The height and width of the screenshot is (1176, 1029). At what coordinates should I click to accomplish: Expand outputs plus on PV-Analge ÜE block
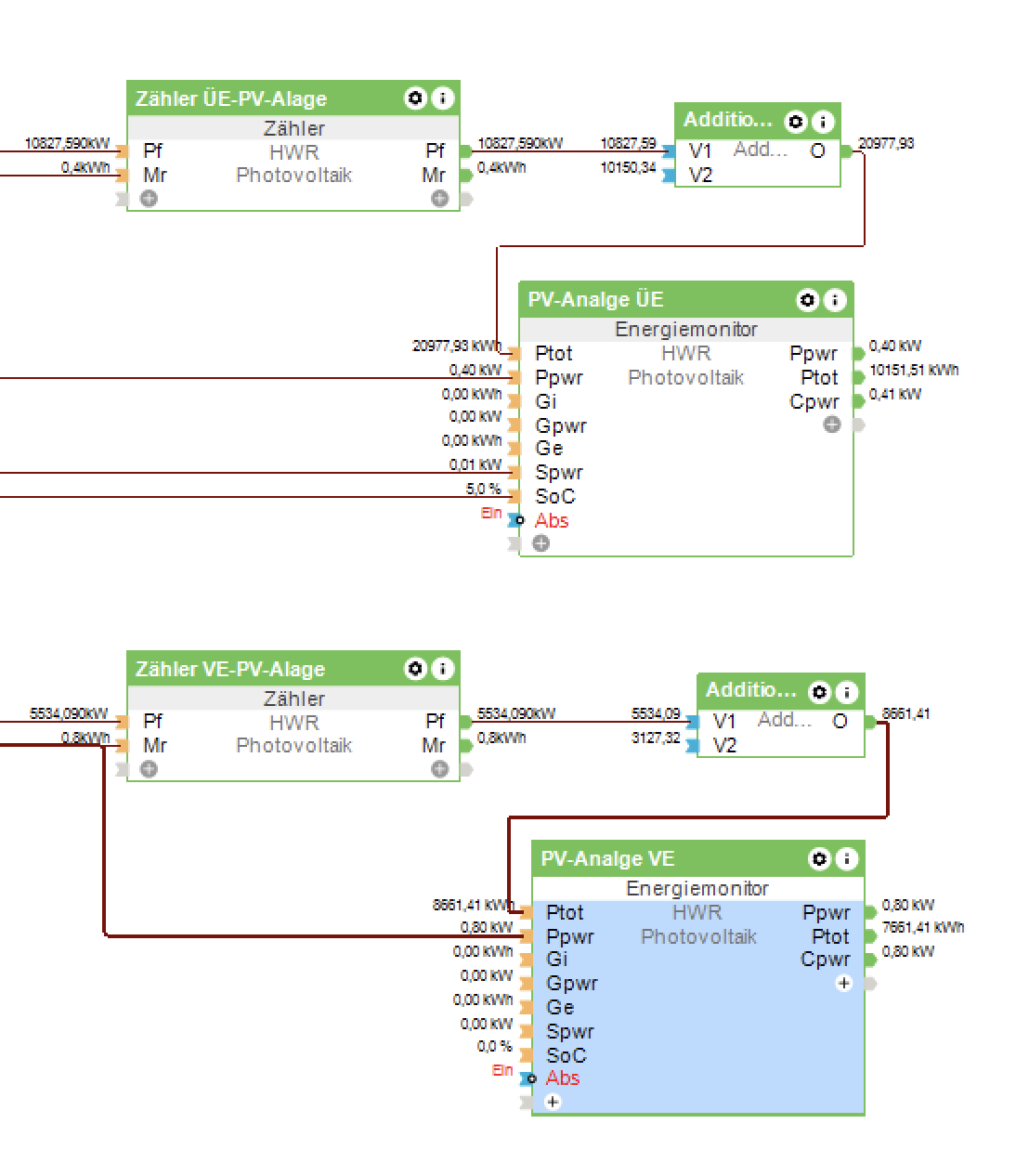(x=831, y=425)
